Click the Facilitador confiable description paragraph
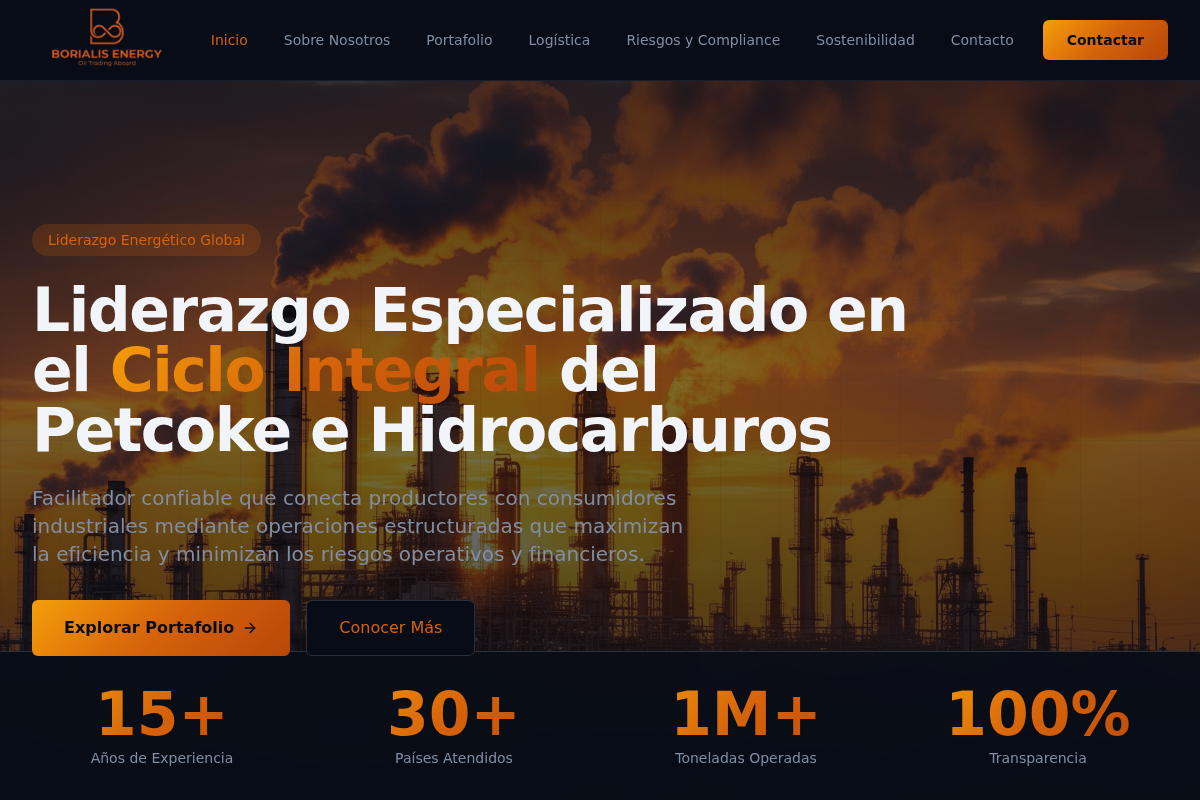The width and height of the screenshot is (1200, 800). 357,526
